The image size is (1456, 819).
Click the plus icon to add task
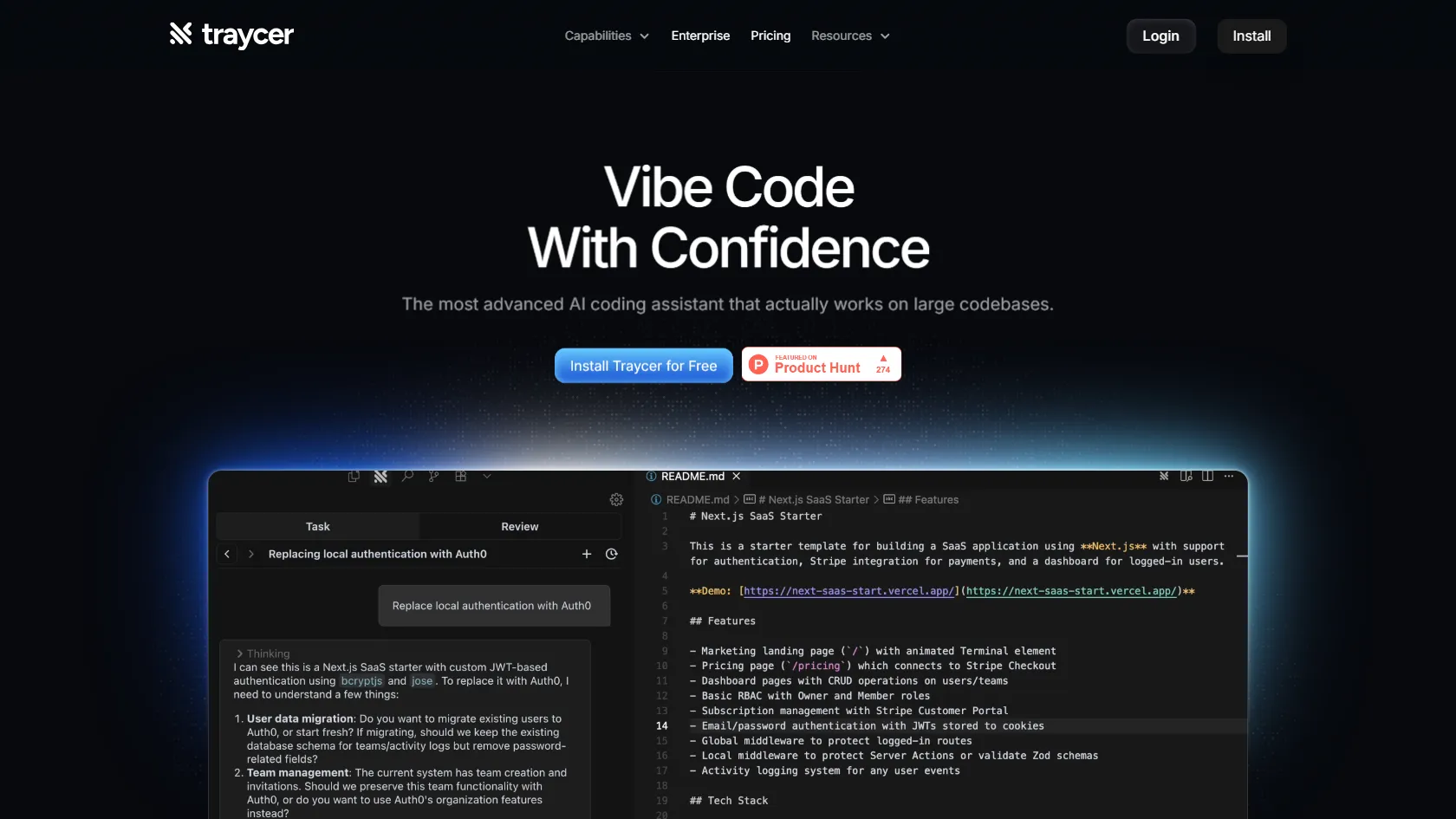click(587, 554)
